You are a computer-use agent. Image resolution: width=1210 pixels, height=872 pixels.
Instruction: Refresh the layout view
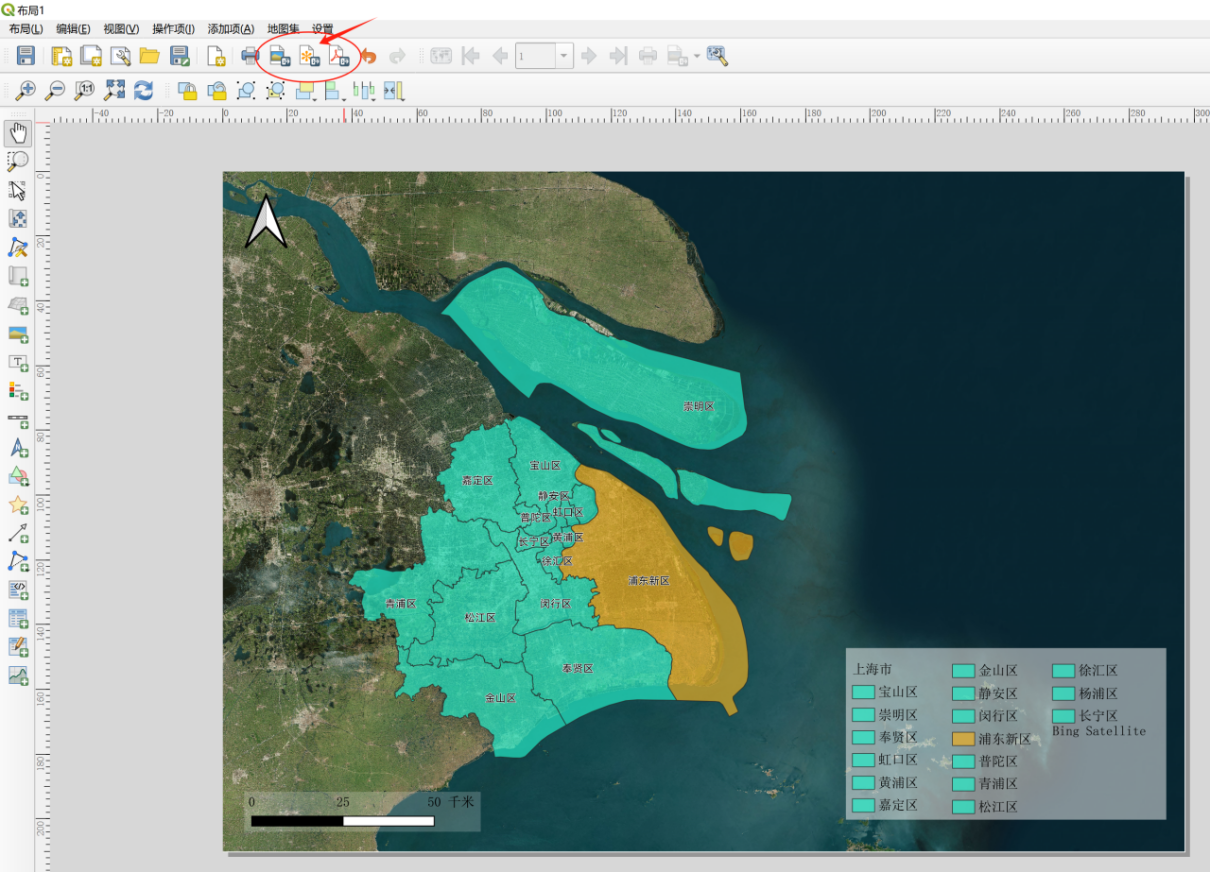click(x=144, y=90)
